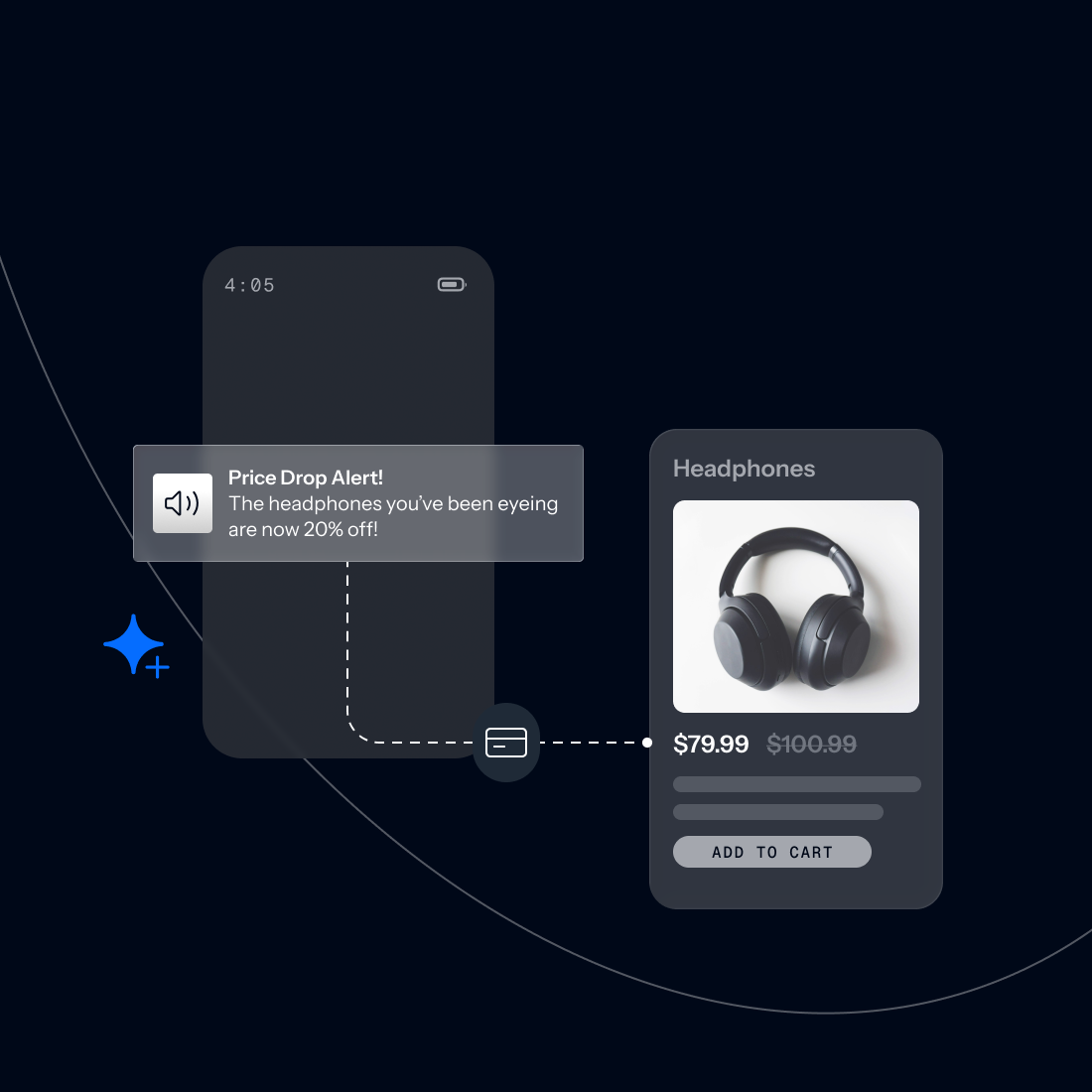The image size is (1092, 1092).
Task: Click the shorter gray placeholder bar
Action: [777, 812]
